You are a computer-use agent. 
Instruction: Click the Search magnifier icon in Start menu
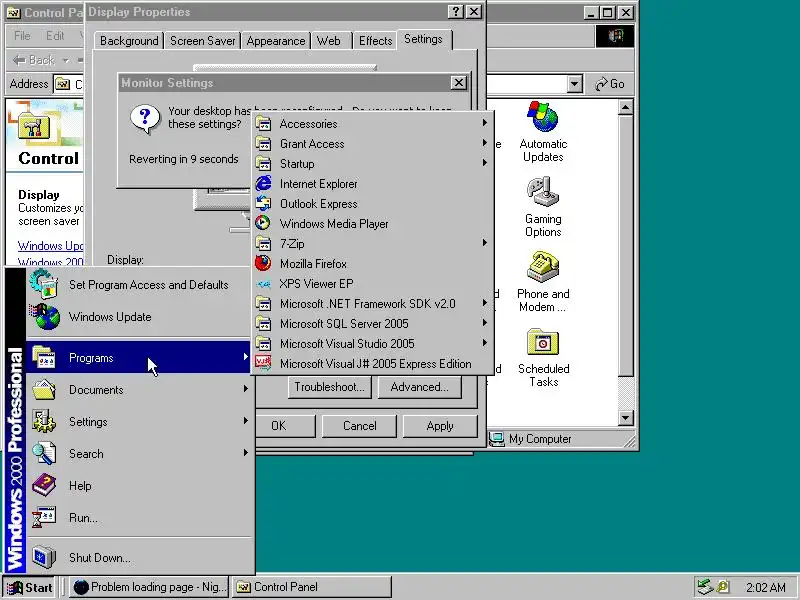[44, 454]
